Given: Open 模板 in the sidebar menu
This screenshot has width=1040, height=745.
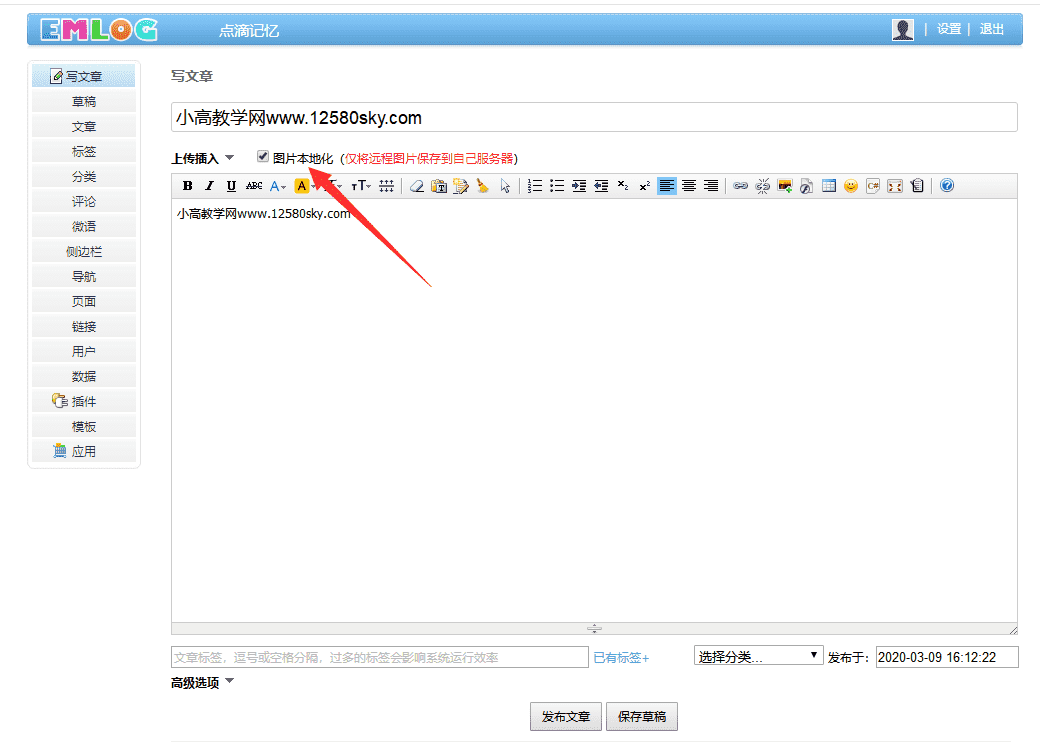Looking at the screenshot, I should [84, 427].
